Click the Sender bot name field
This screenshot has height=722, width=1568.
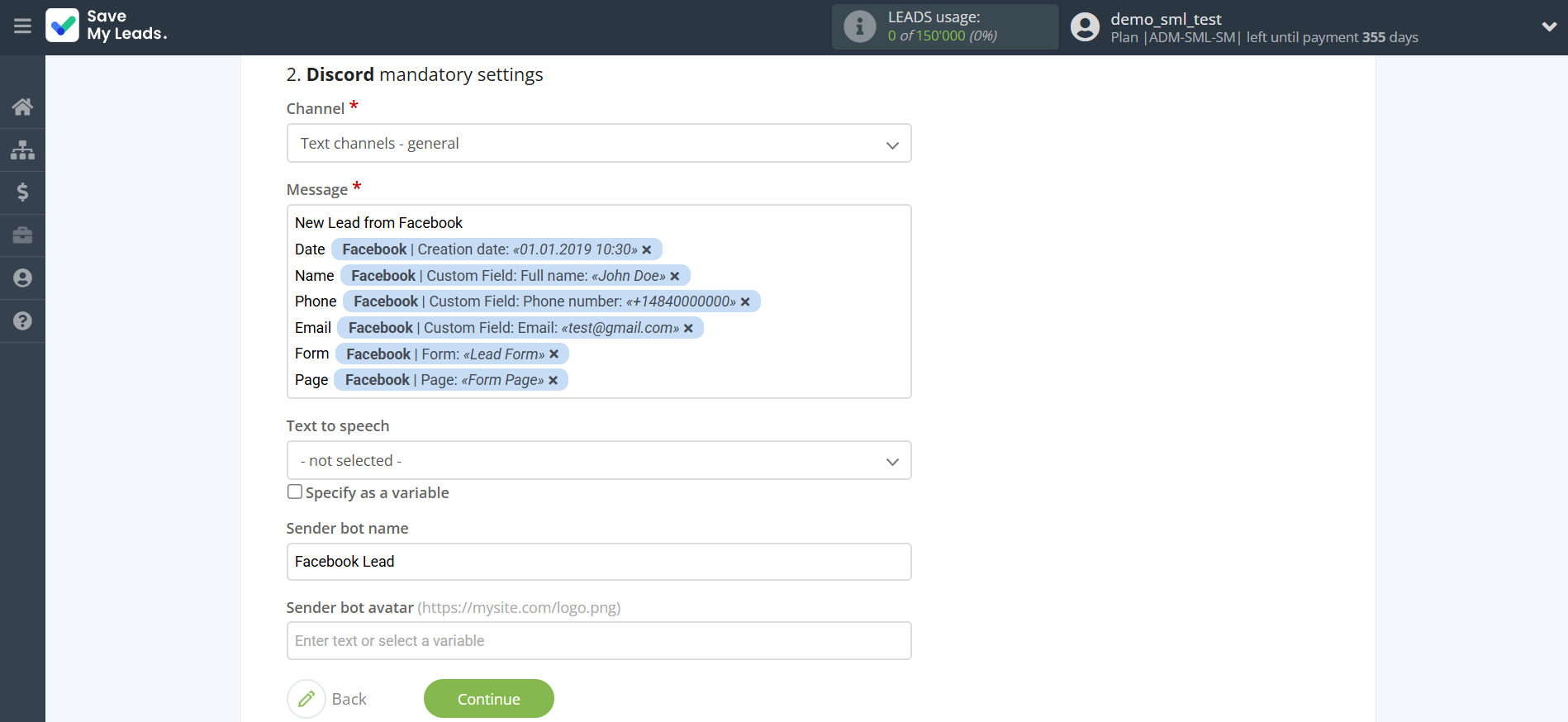tap(598, 562)
